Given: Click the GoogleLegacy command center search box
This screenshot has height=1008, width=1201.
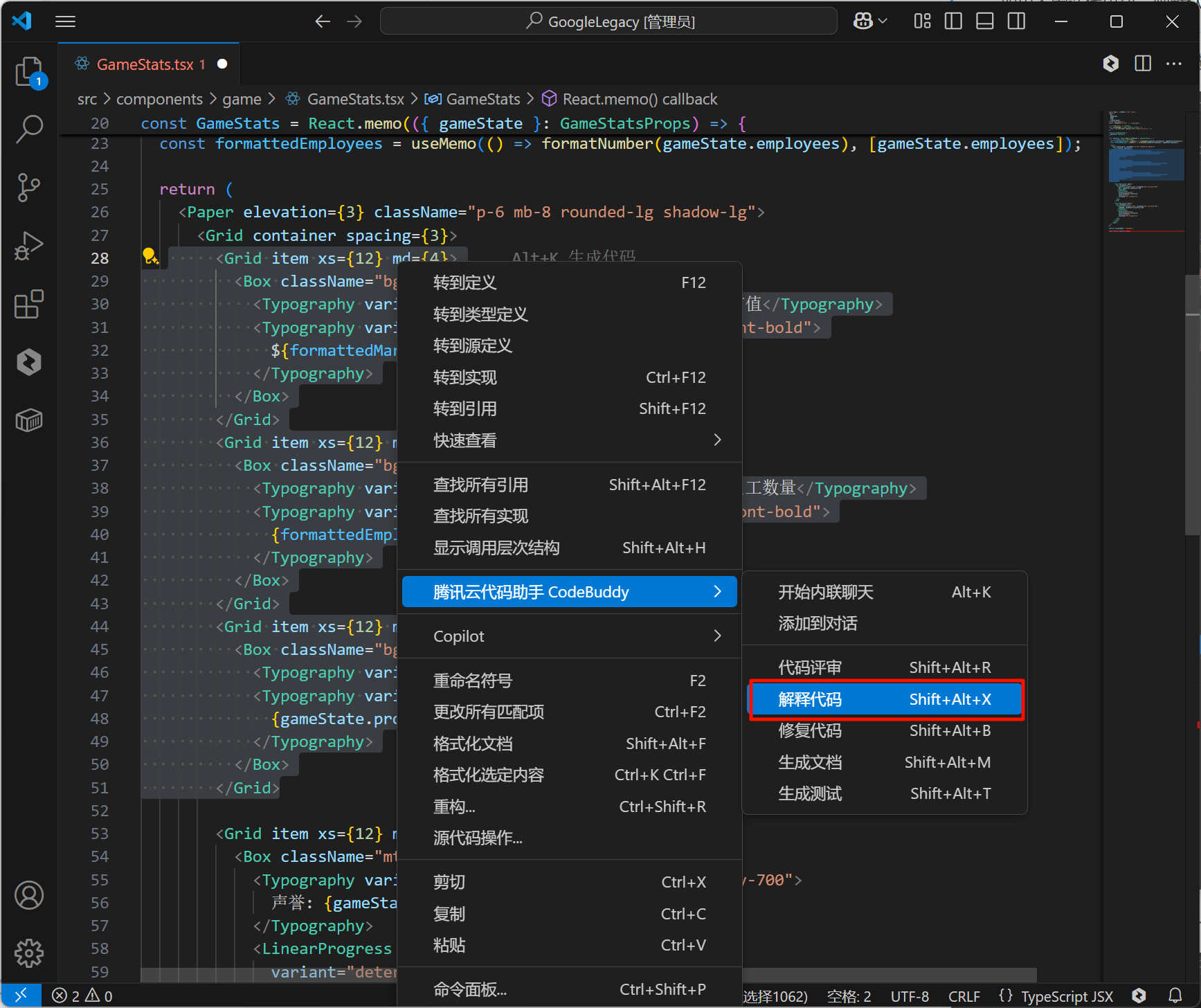Looking at the screenshot, I should [608, 21].
